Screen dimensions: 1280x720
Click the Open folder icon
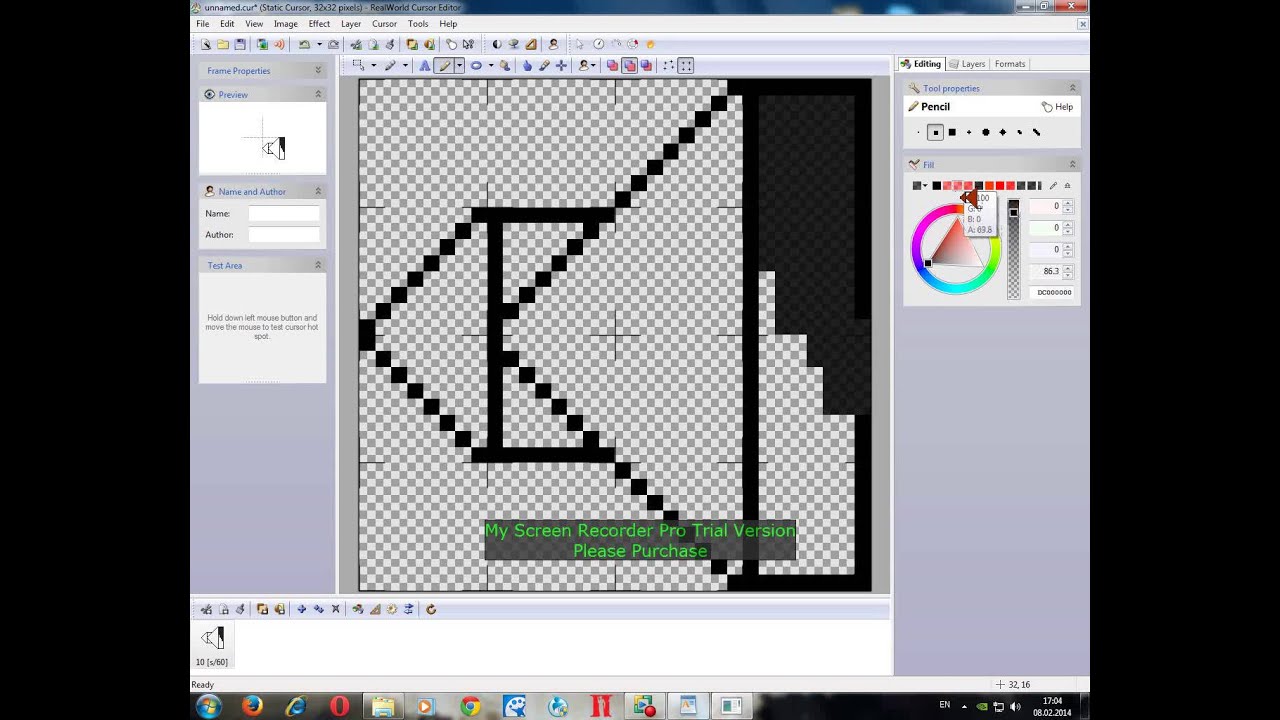tap(223, 44)
